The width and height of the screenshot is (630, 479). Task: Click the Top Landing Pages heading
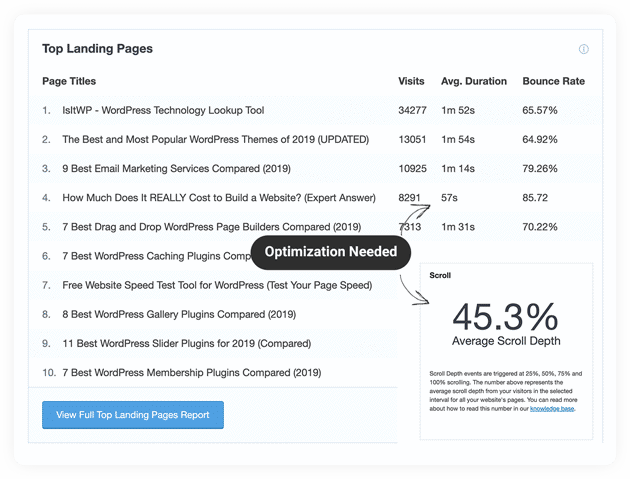pos(97,48)
